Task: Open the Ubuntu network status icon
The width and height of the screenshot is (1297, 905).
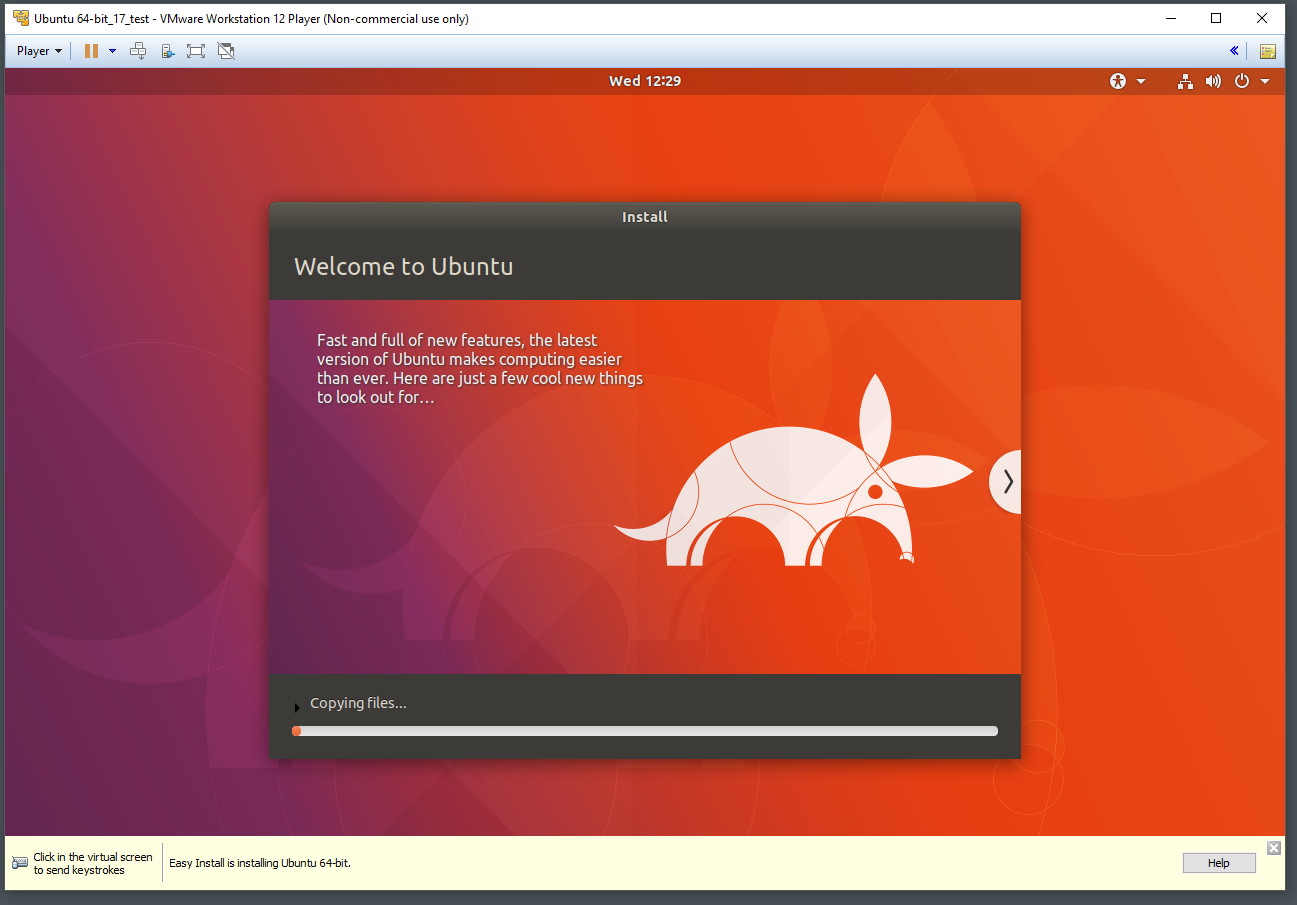Action: (1185, 81)
